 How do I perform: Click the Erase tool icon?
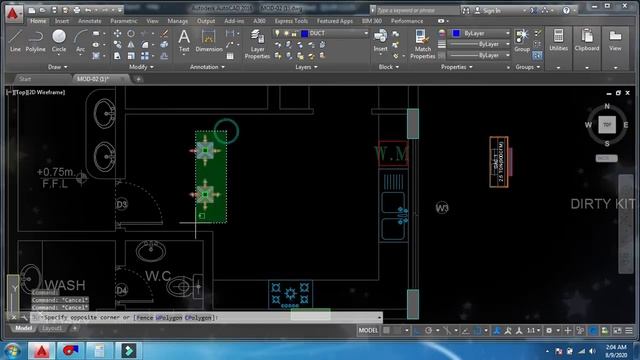(164, 33)
